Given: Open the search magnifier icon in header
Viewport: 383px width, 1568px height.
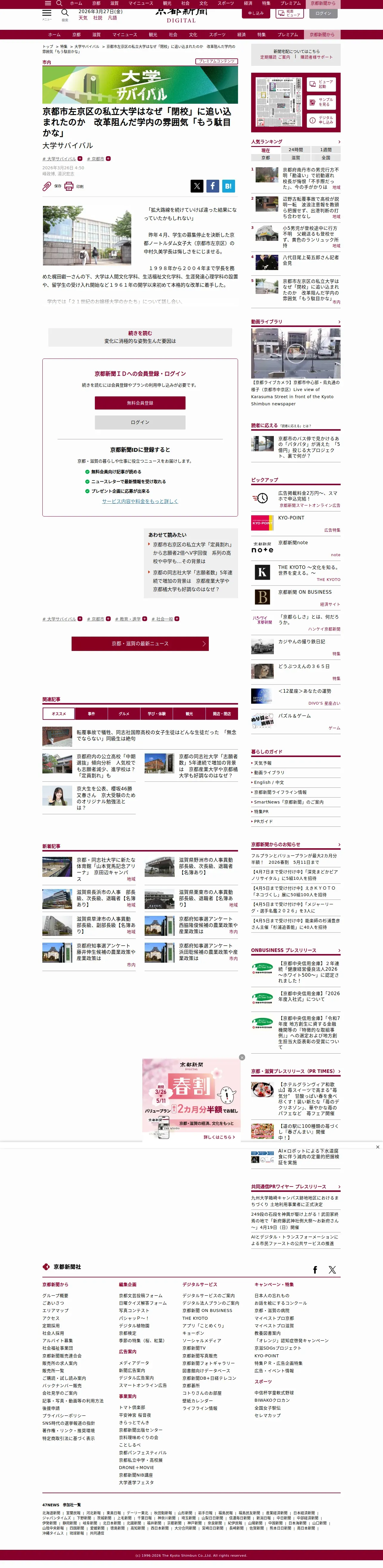Looking at the screenshot, I should pyautogui.click(x=64, y=12).
